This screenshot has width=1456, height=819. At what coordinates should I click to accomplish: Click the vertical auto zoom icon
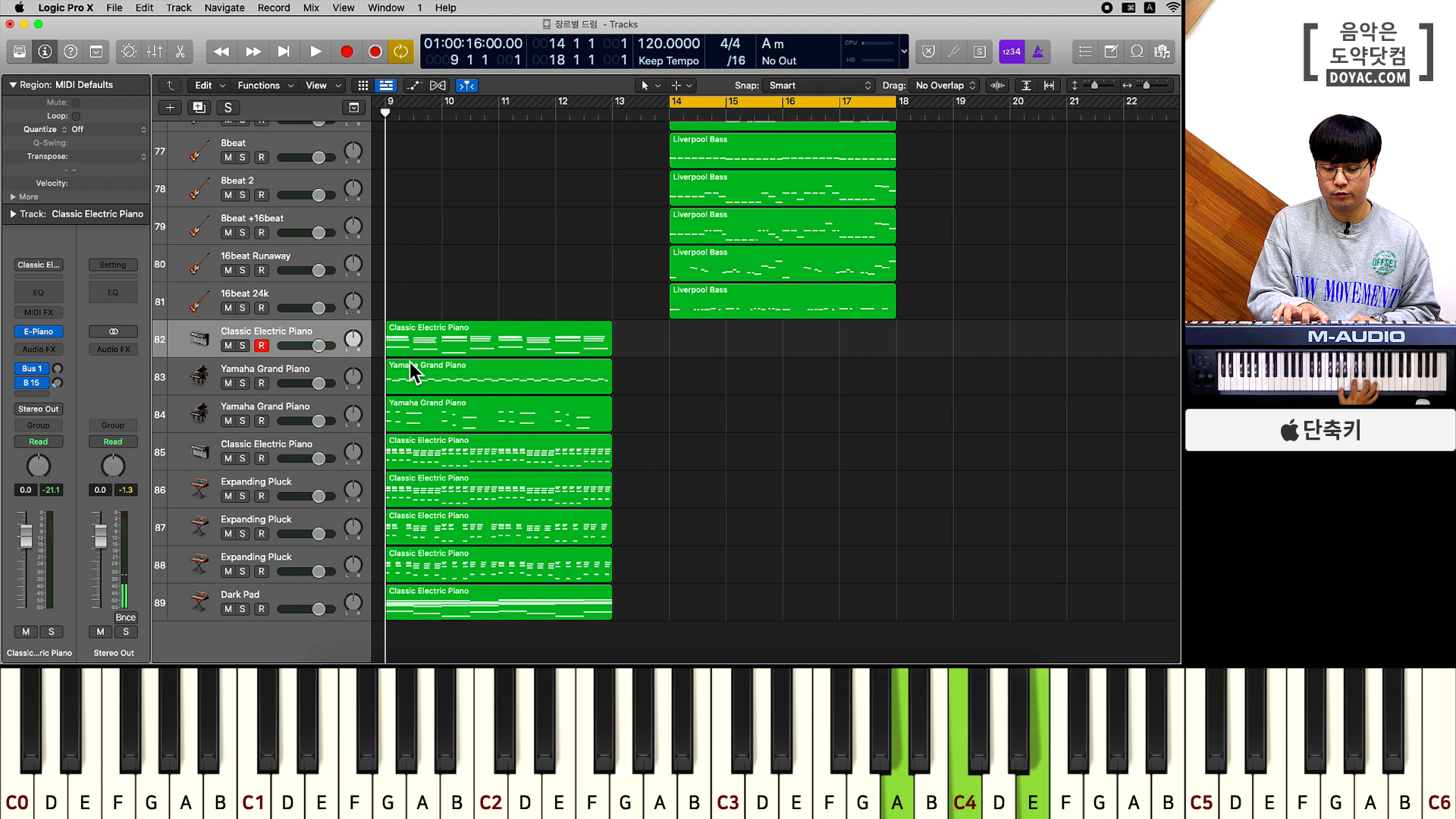tap(1026, 86)
